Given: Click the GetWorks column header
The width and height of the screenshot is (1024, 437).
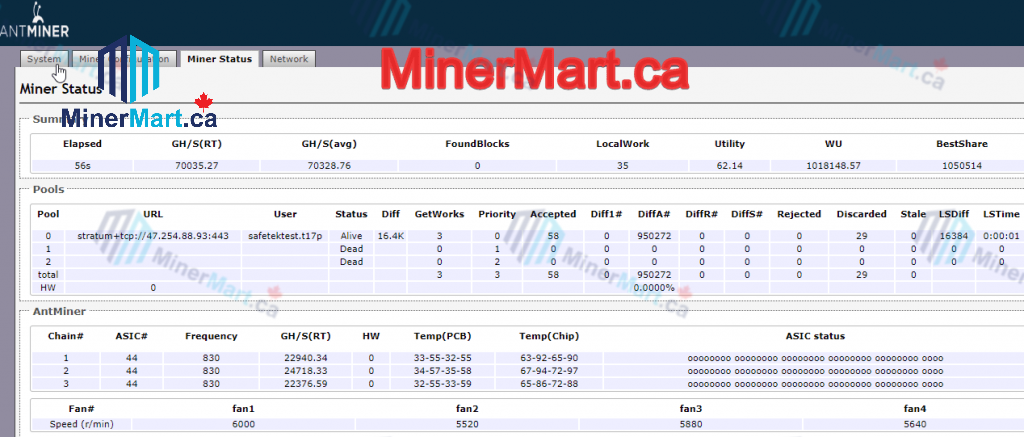Looking at the screenshot, I should tap(440, 214).
